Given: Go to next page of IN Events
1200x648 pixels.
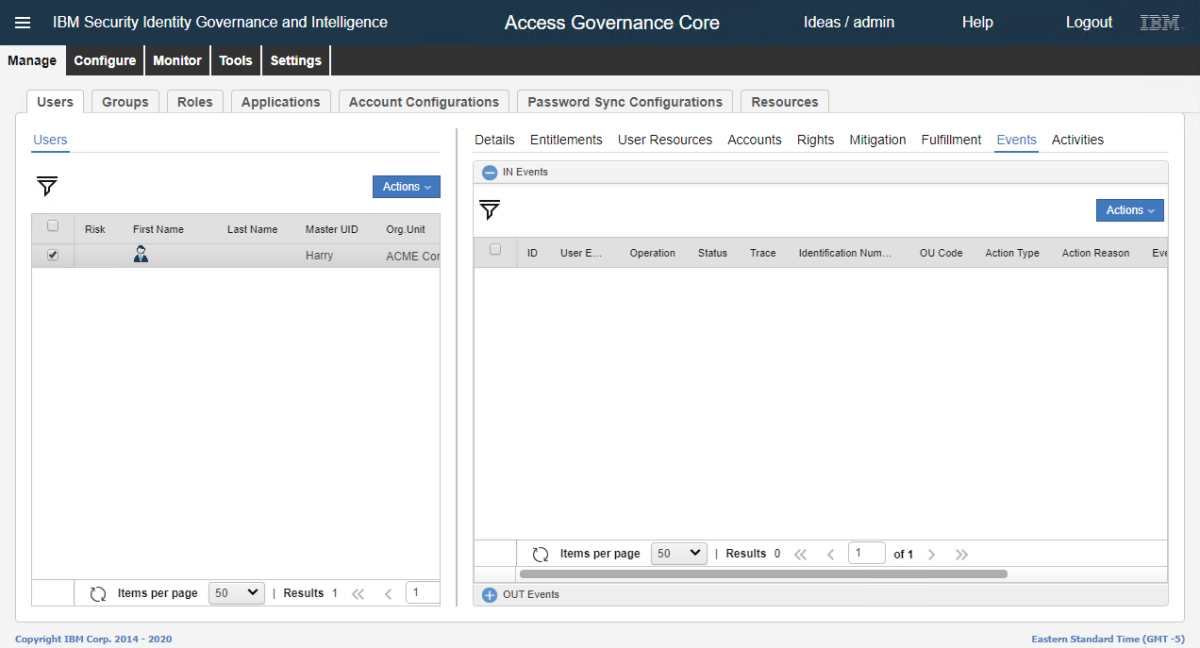Looking at the screenshot, I should coord(931,554).
